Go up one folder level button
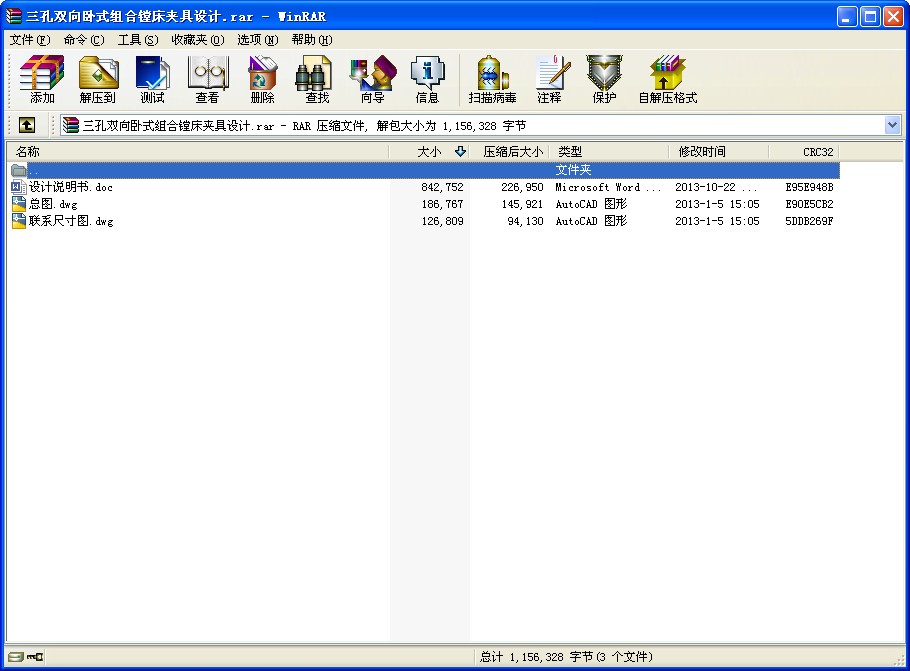 (27, 125)
